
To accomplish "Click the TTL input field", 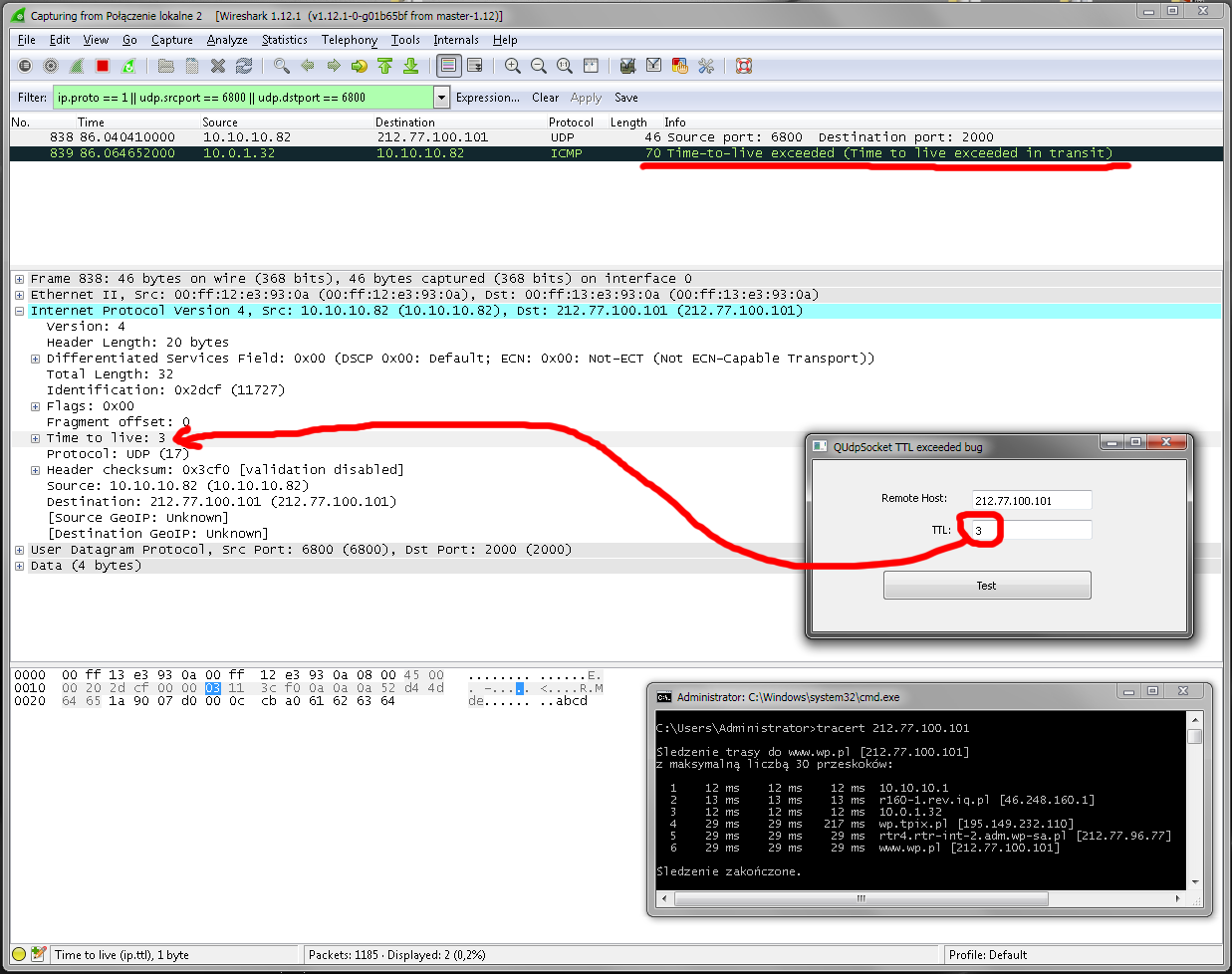I will 1031,530.
